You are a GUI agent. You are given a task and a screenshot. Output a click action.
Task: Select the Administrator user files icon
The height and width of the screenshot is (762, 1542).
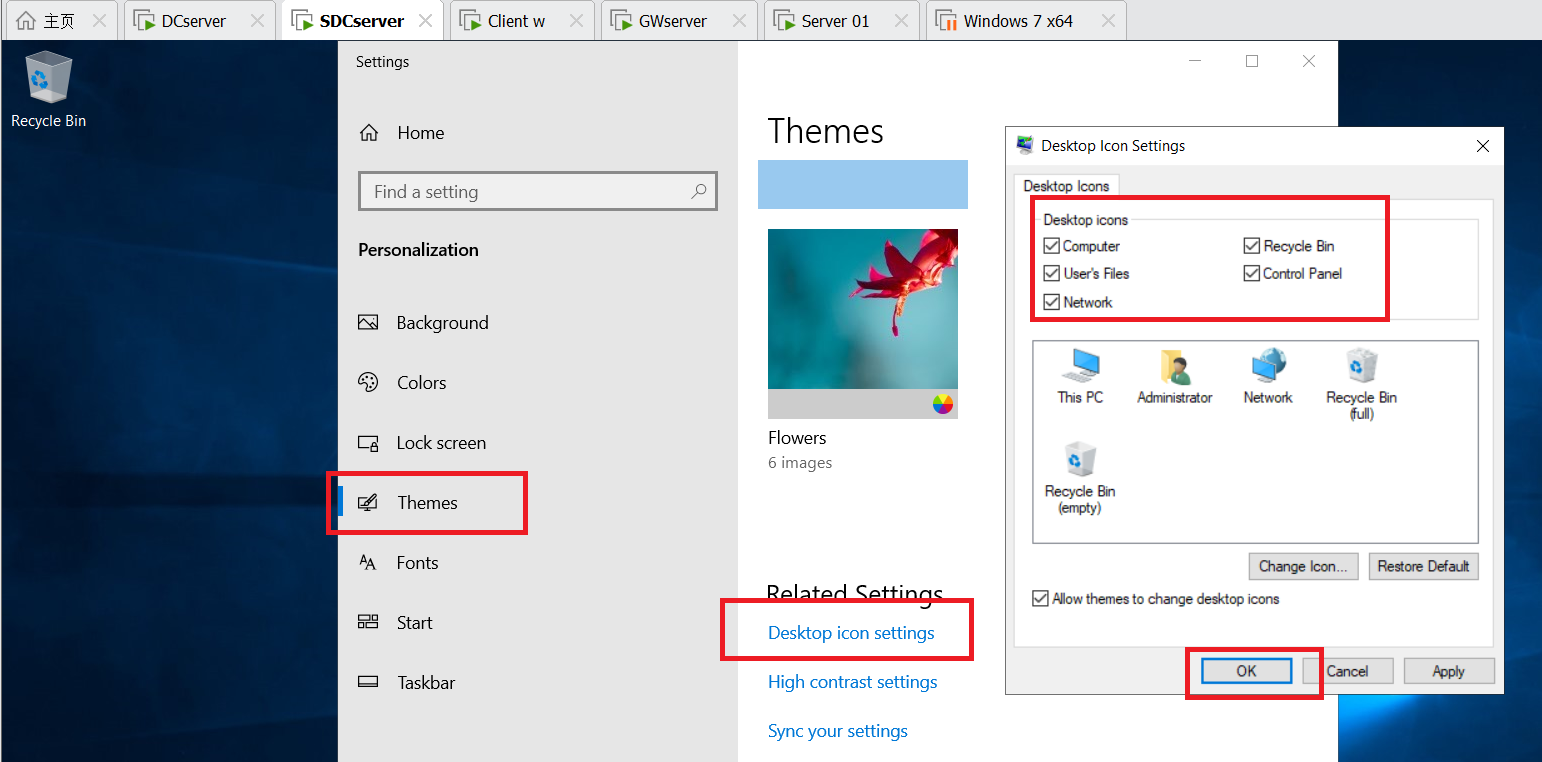1174,370
